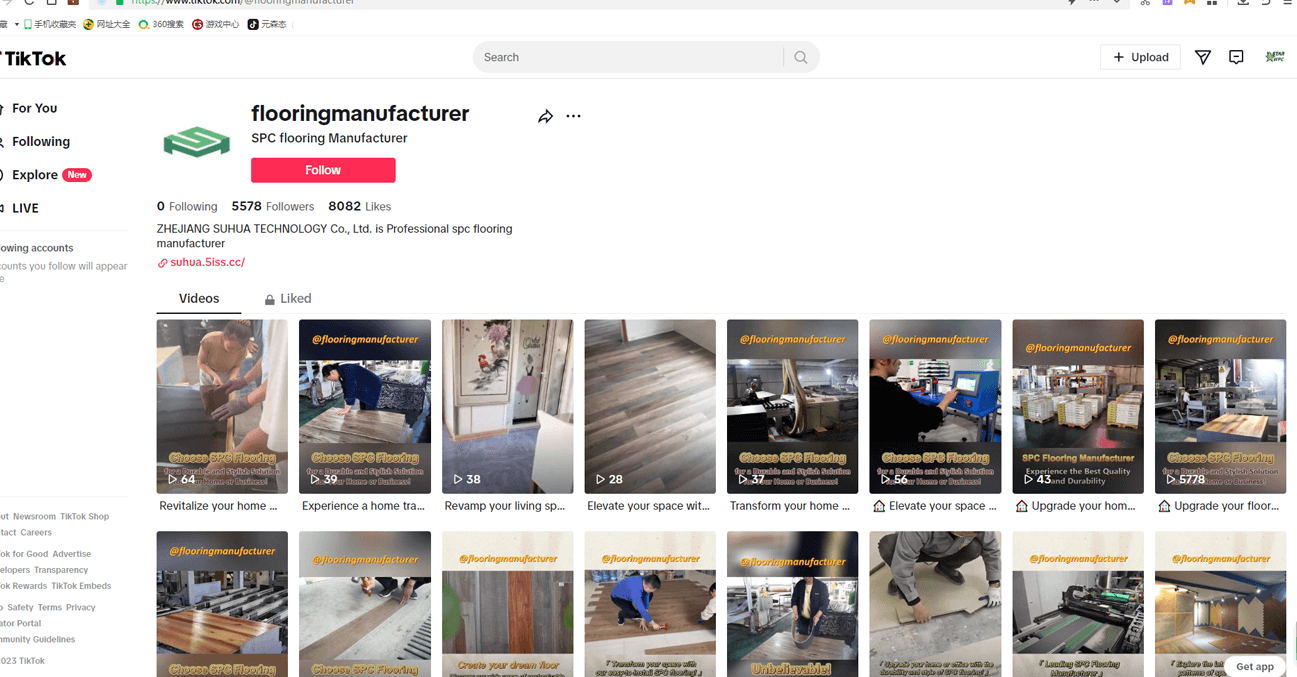The width and height of the screenshot is (1297, 677).
Task: Select the Videos tab
Action: click(x=199, y=299)
